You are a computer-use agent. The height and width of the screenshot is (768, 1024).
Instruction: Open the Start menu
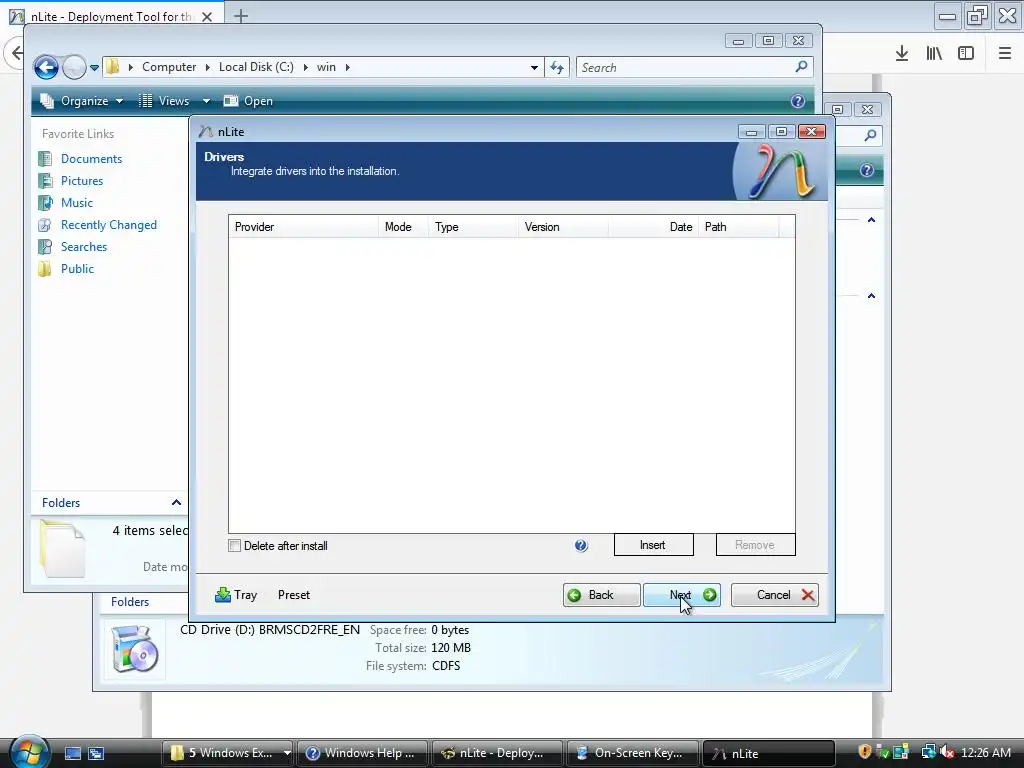(x=29, y=751)
